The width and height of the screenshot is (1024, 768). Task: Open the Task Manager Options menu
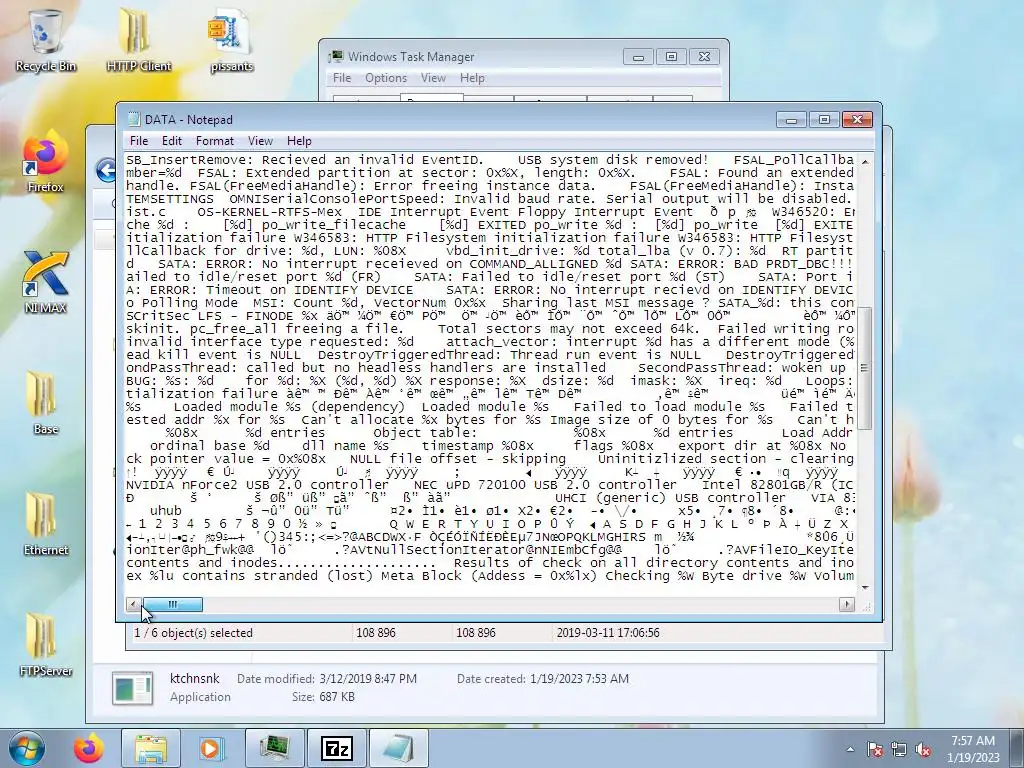click(385, 78)
